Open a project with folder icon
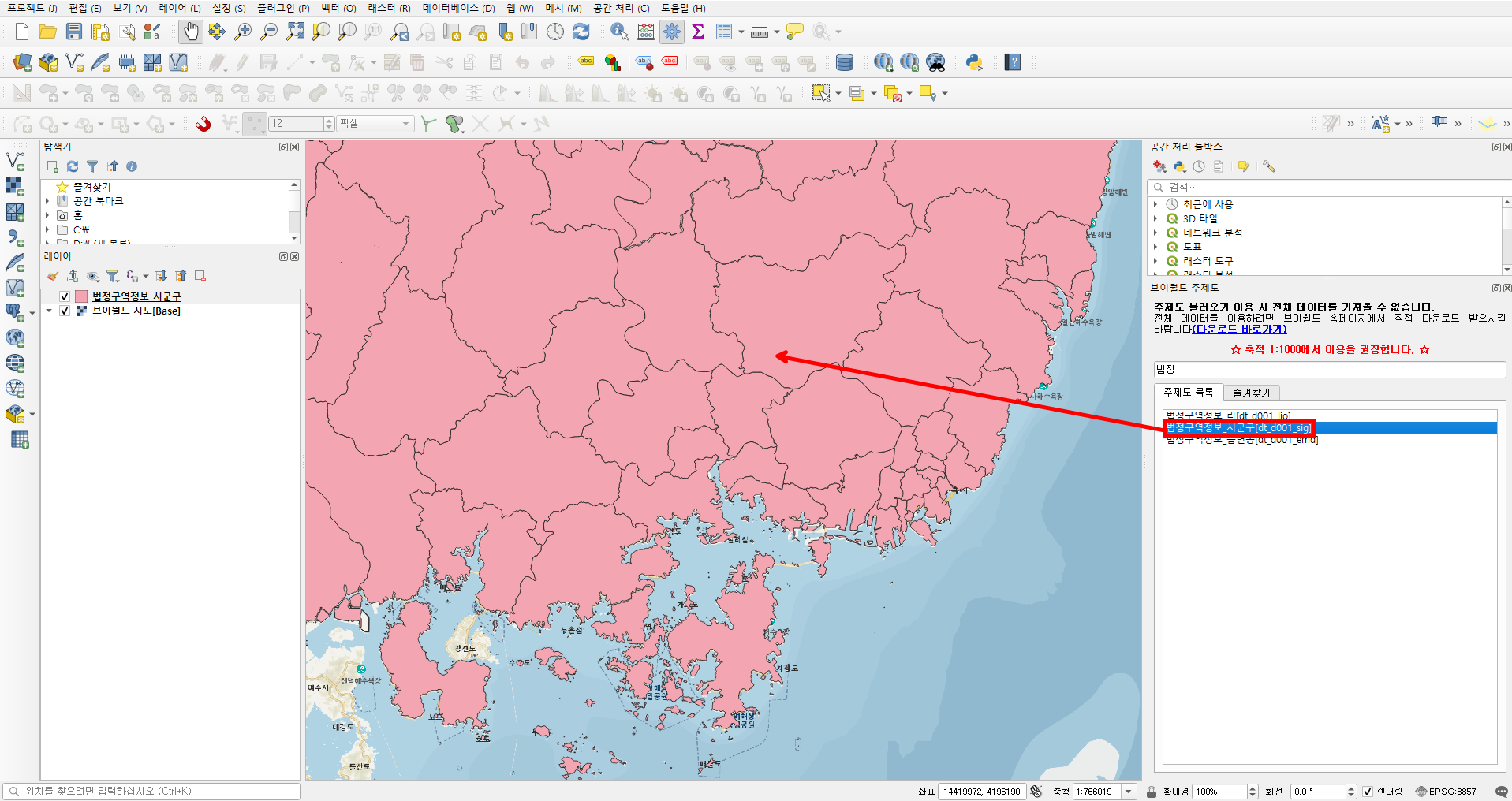Screen dimensions: 1512x801 point(48,32)
